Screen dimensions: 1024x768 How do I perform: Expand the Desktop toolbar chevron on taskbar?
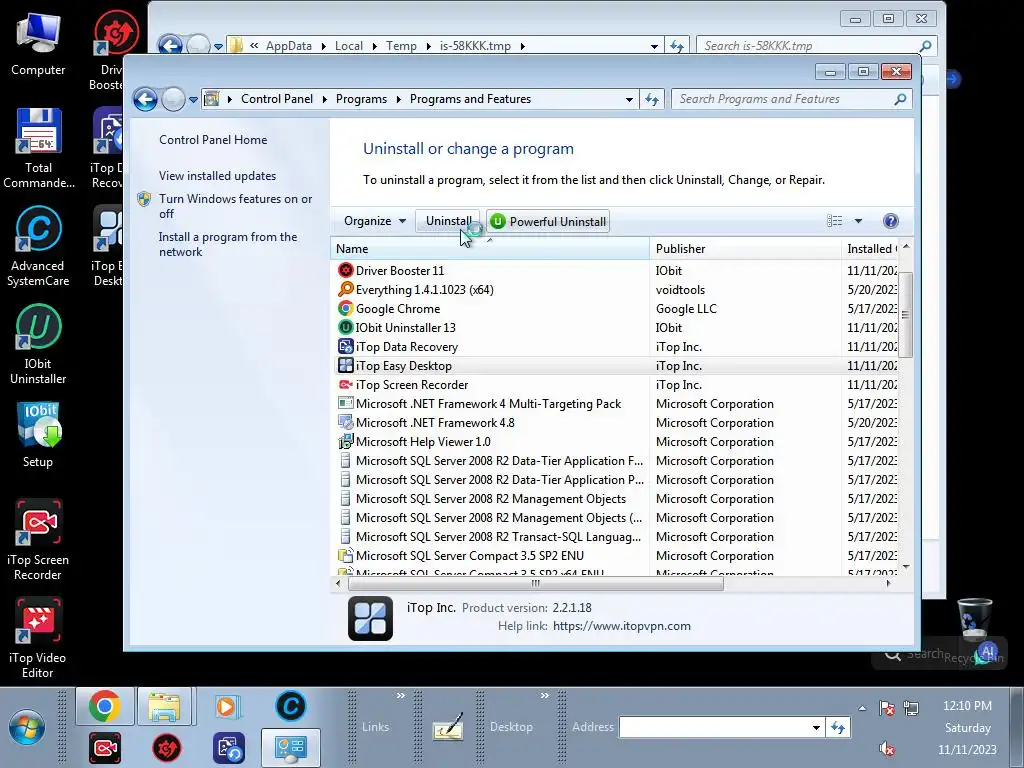click(545, 696)
